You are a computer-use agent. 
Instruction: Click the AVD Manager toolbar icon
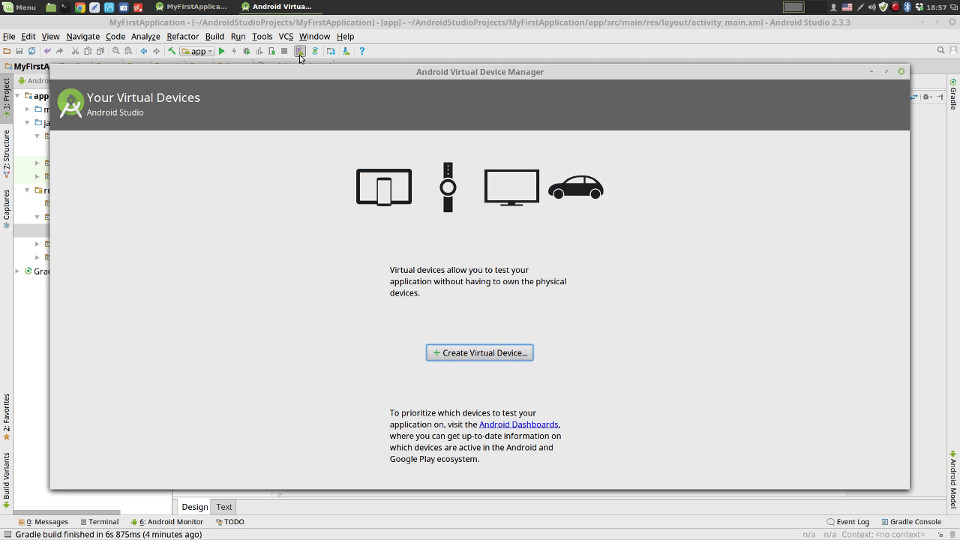[x=299, y=51]
